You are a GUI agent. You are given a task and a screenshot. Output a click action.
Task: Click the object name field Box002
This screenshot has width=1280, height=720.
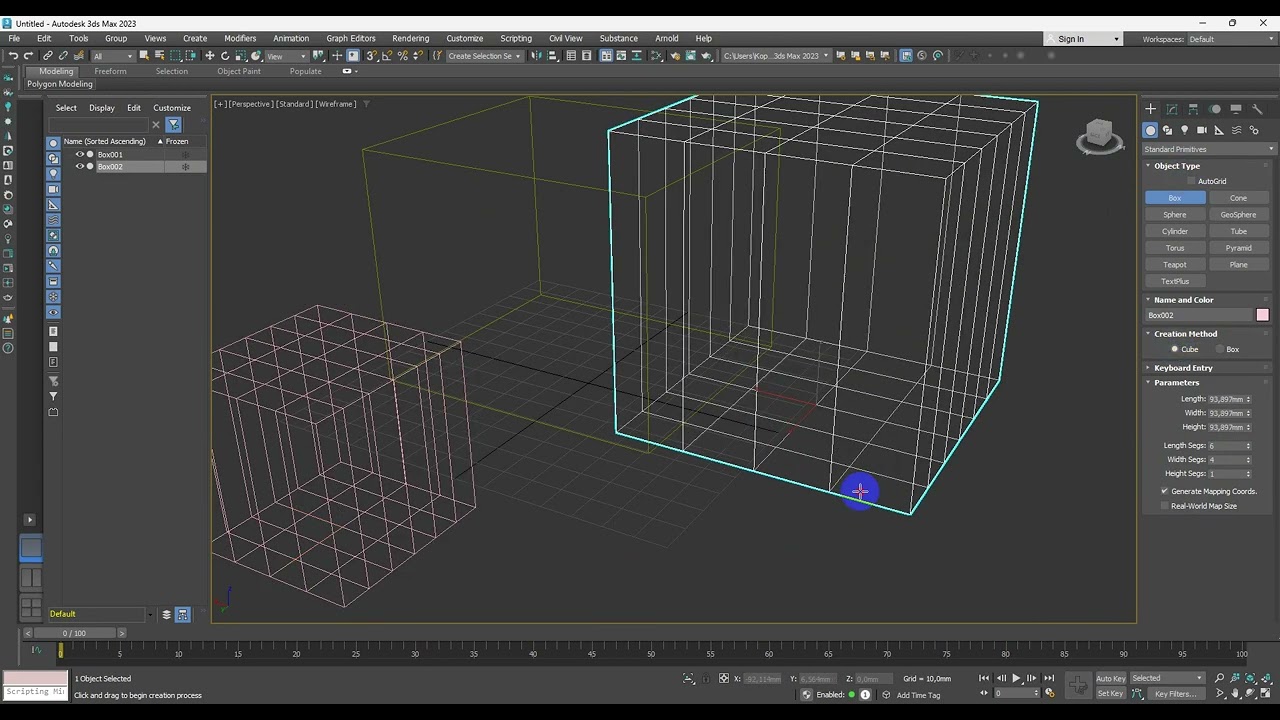coord(1199,315)
